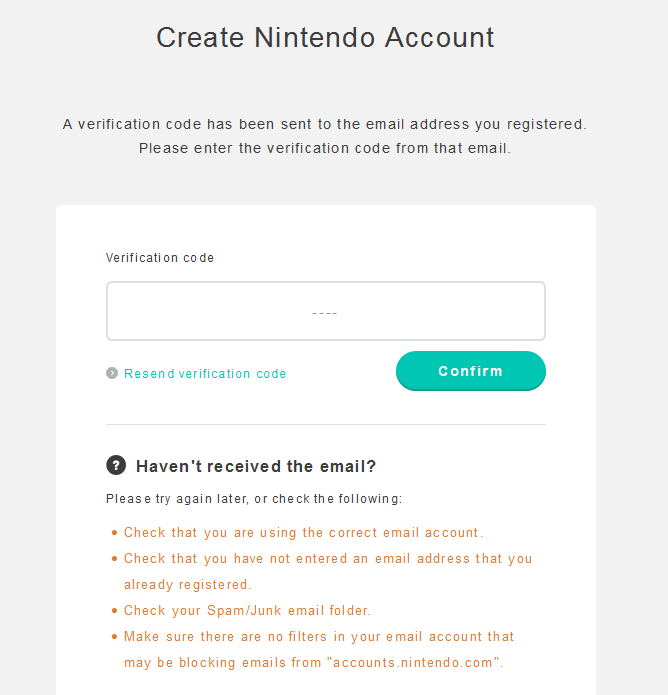This screenshot has height=695, width=668.
Task: Click the divider line below Confirm
Action: [326, 425]
